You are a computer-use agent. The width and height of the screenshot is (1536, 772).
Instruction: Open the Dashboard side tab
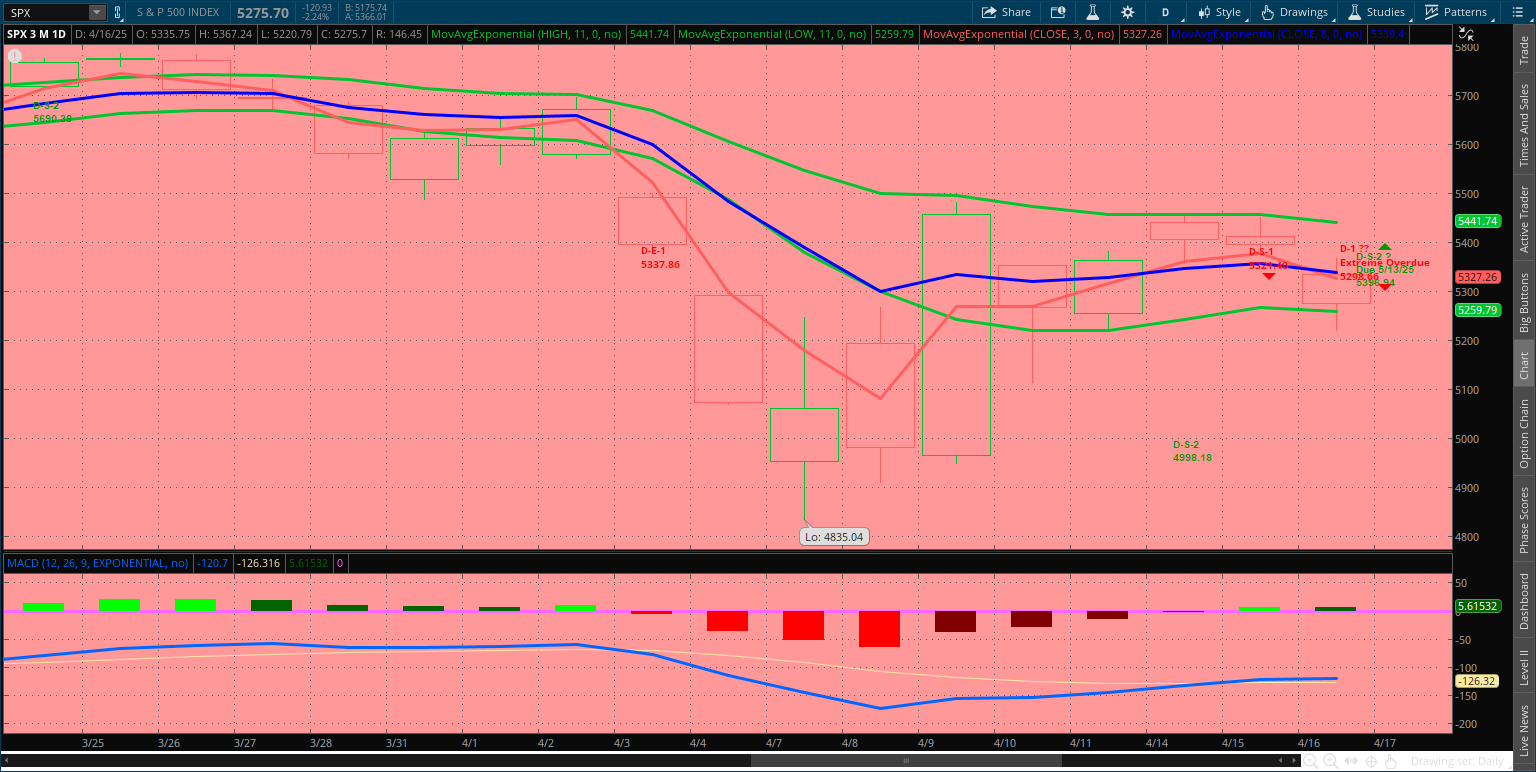(1524, 601)
